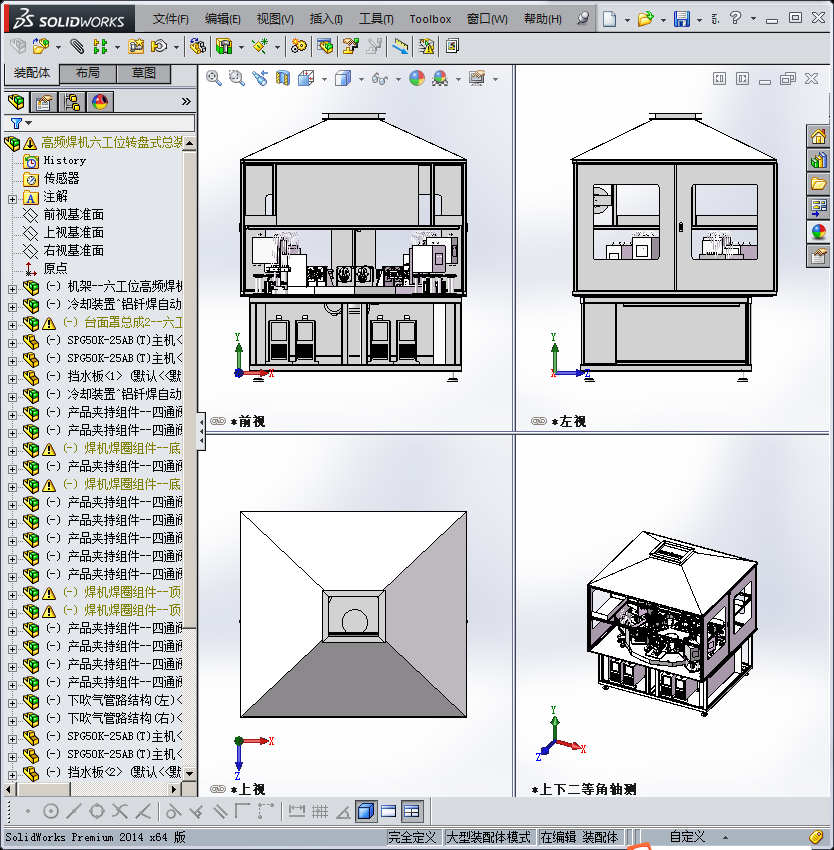Click the Smart Fasteners icon
The height and width of the screenshot is (850, 834).
coord(136,47)
